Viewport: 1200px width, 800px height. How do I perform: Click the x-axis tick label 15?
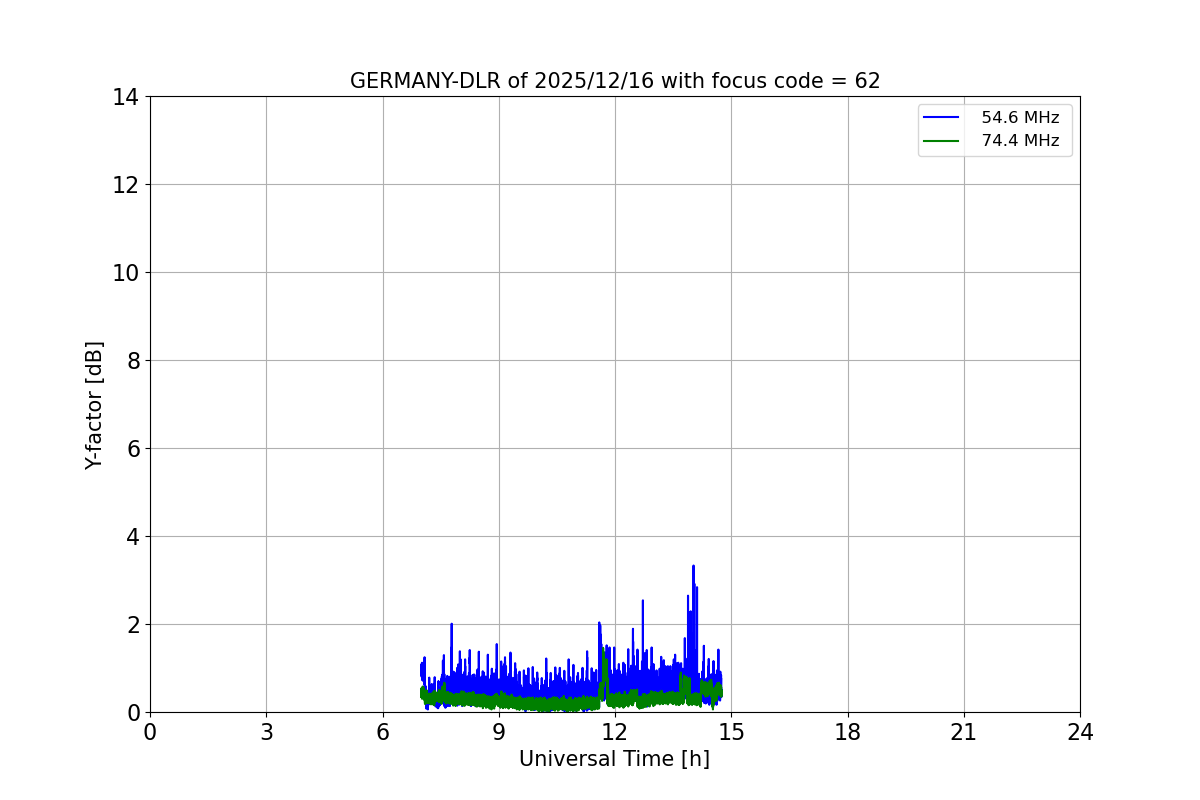tap(731, 732)
